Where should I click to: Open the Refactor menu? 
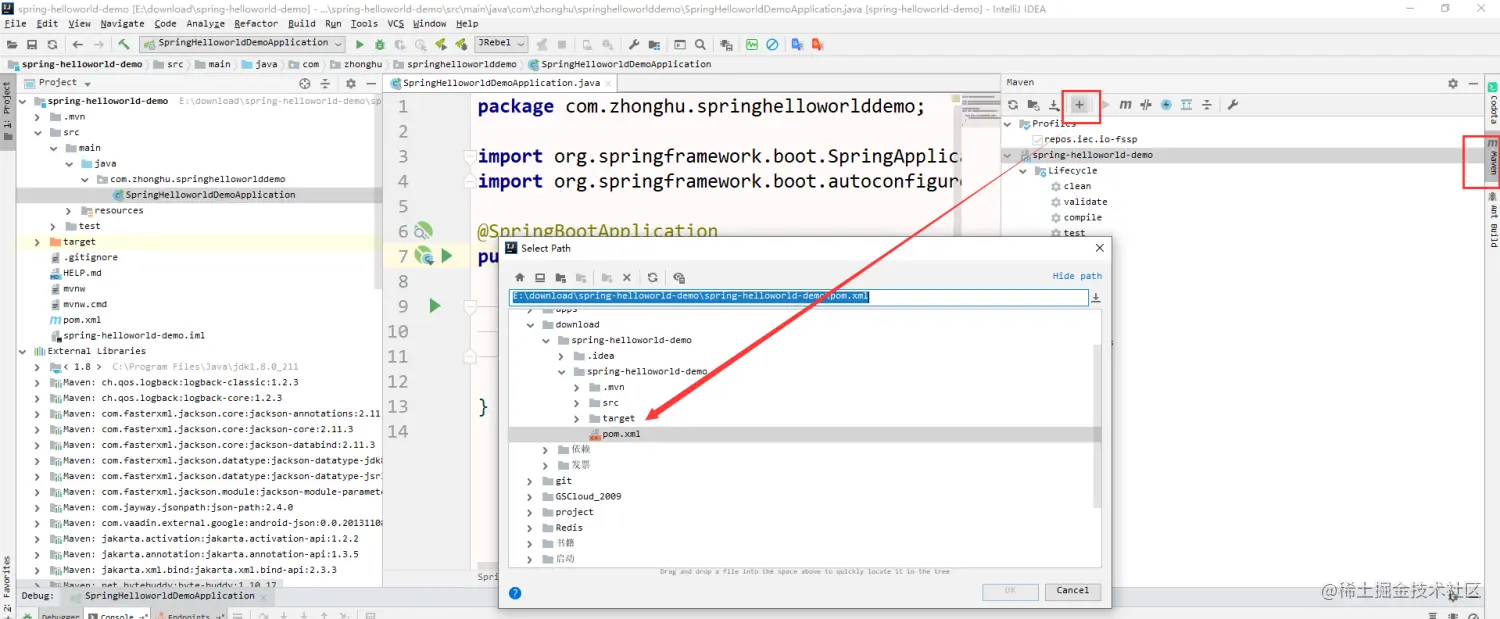(x=256, y=24)
